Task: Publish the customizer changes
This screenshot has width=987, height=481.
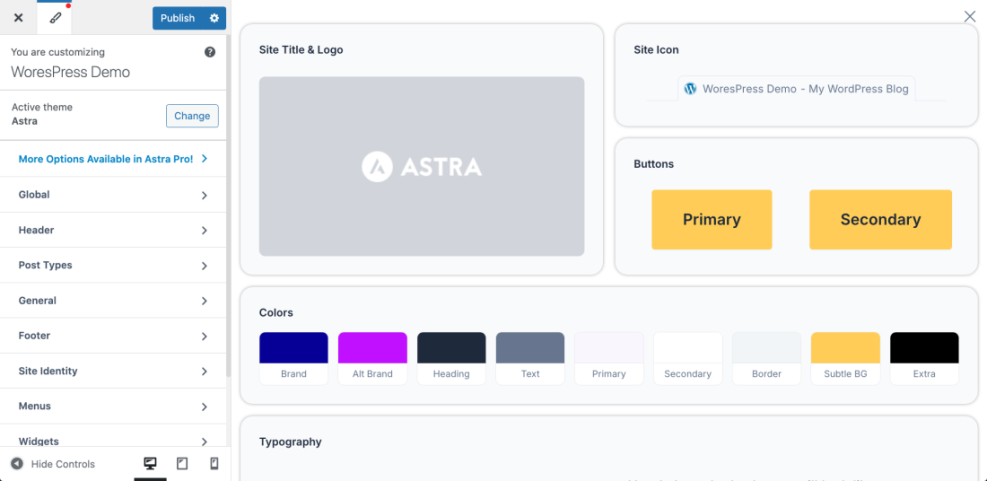Action: point(178,18)
